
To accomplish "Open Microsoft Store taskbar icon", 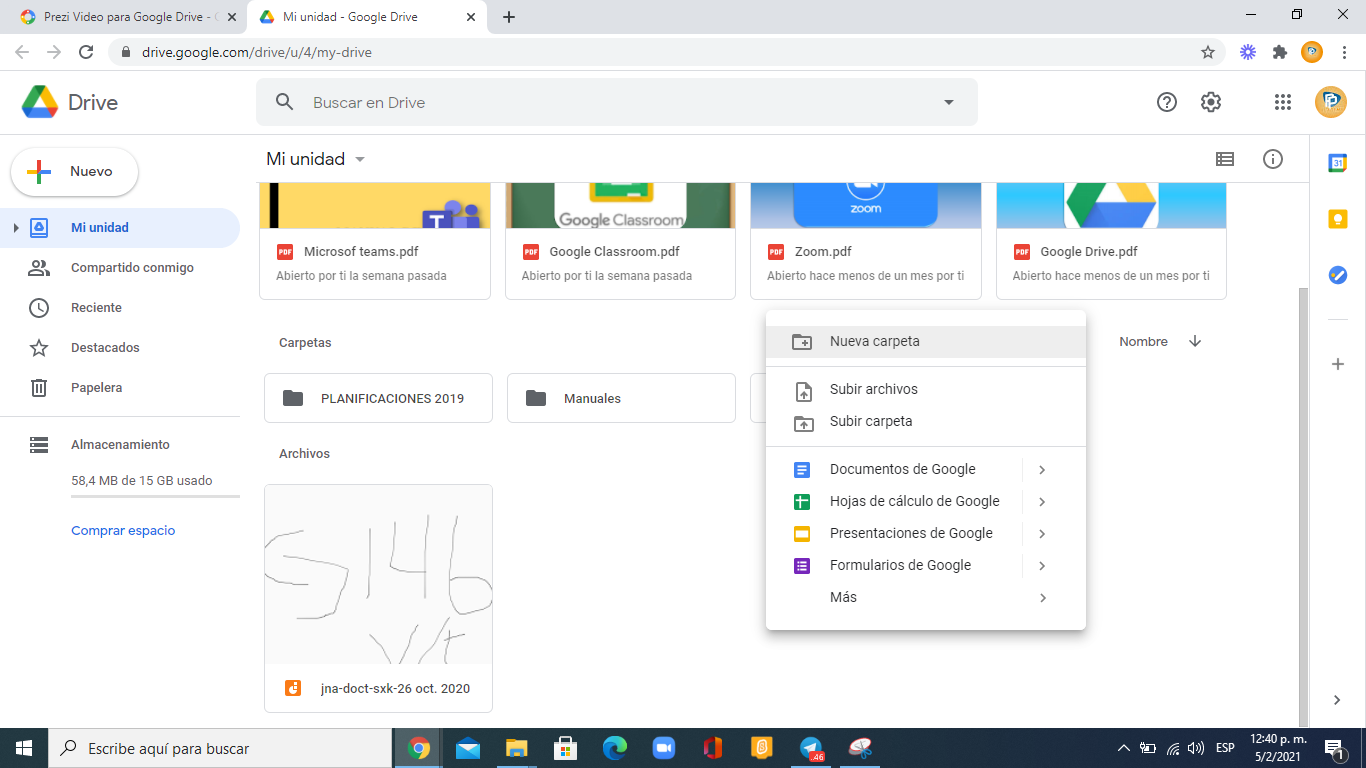I will (x=566, y=748).
